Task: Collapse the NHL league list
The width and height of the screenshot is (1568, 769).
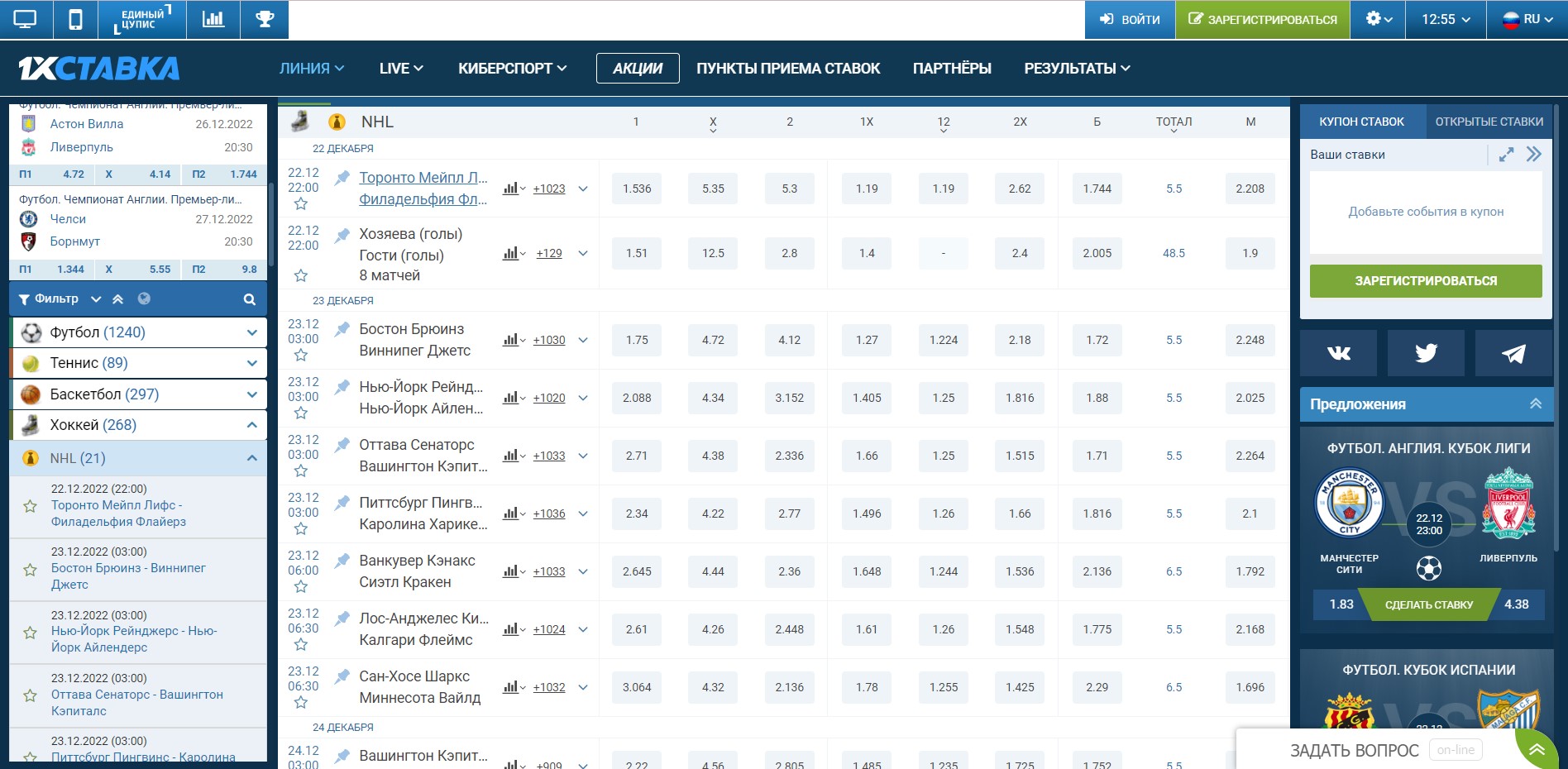Action: pyautogui.click(x=252, y=458)
